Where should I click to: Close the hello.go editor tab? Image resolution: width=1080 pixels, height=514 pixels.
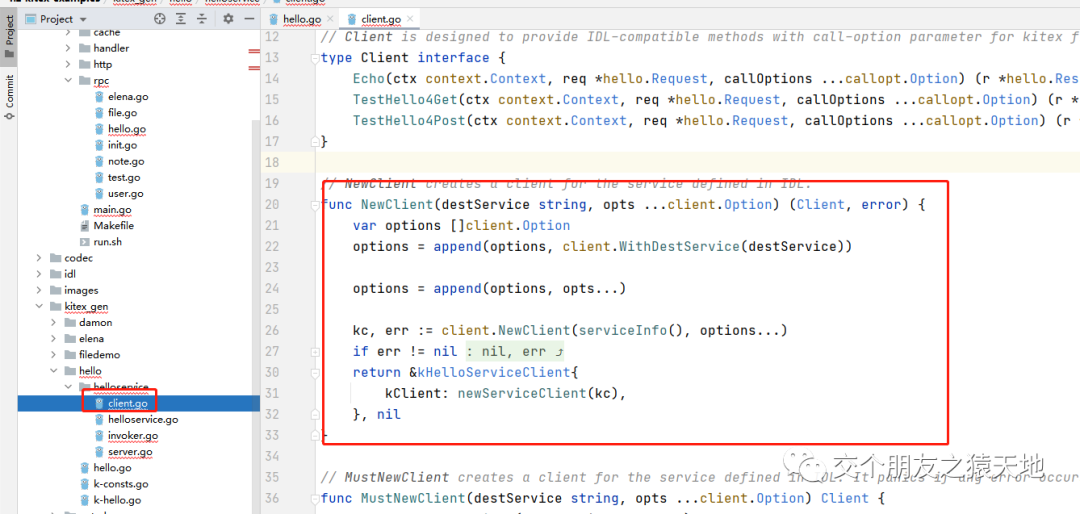pyautogui.click(x=329, y=19)
